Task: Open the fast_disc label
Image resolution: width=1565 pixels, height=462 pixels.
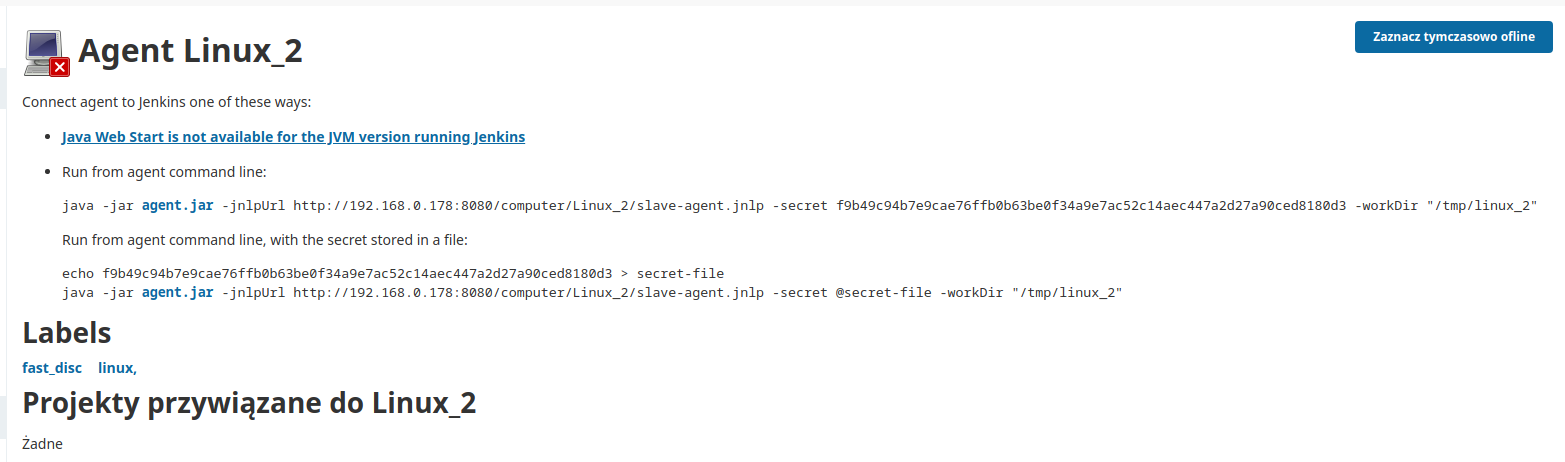Action: click(x=52, y=368)
